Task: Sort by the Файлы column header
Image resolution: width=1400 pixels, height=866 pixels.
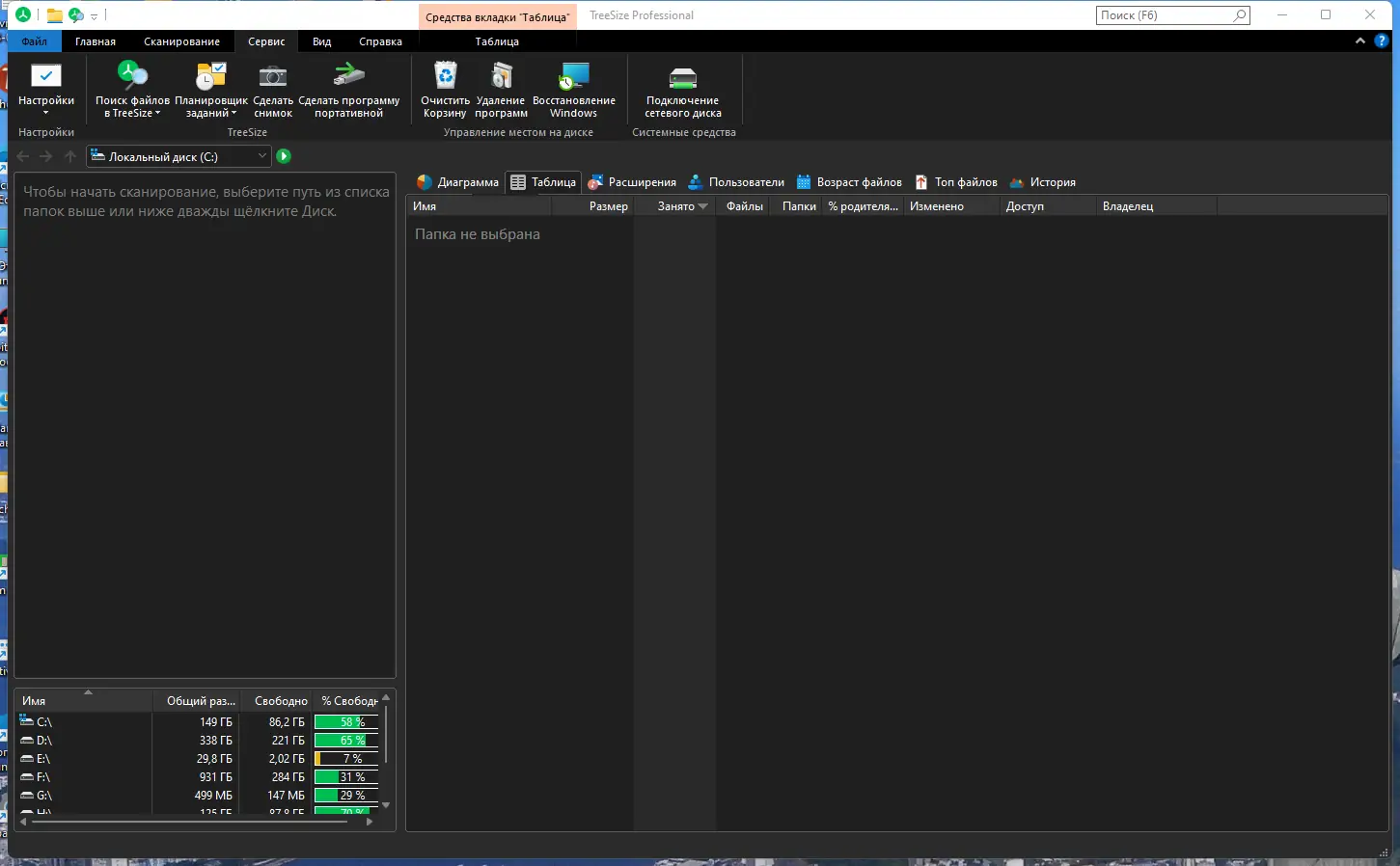Action: pos(742,206)
